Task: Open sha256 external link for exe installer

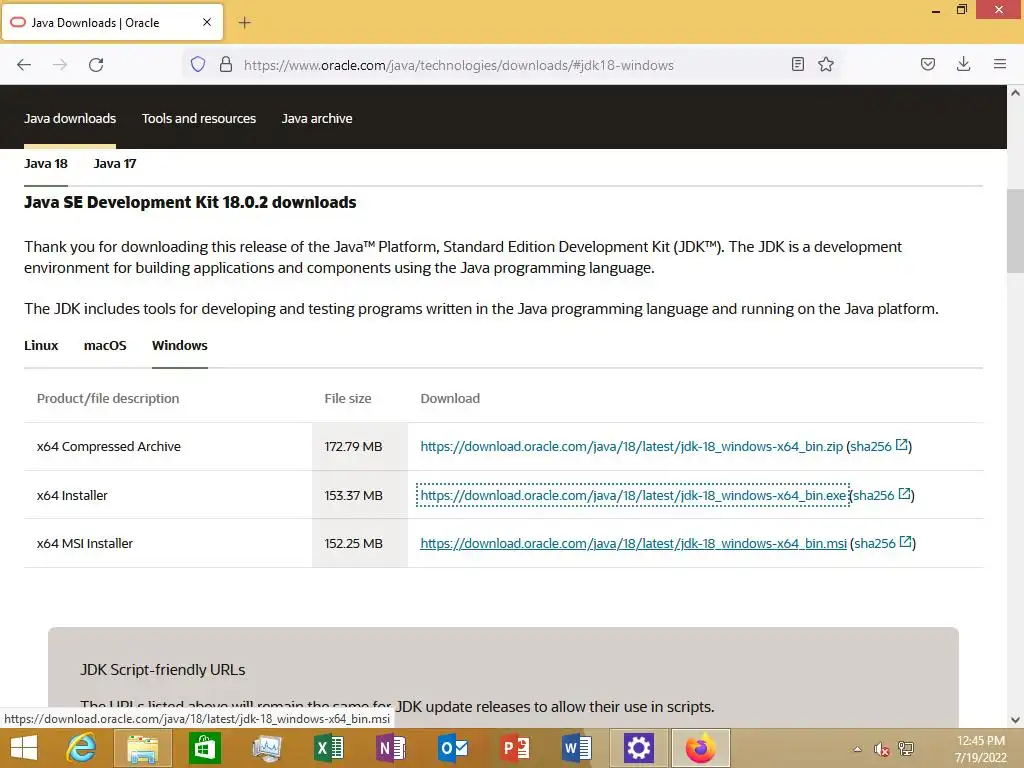Action: pos(904,494)
